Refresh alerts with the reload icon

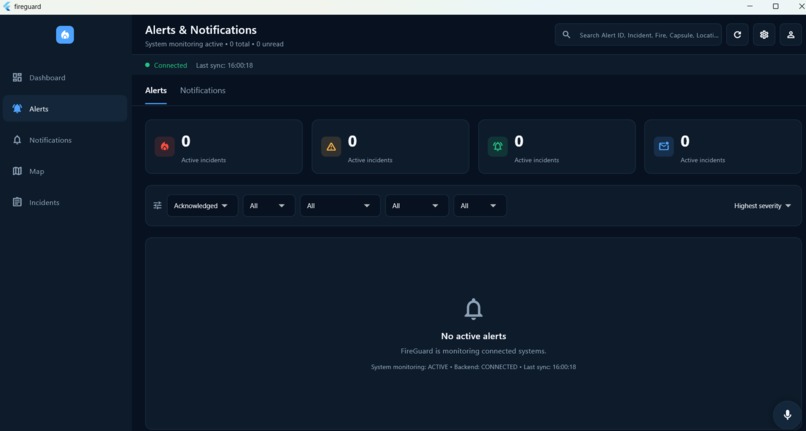(x=737, y=35)
